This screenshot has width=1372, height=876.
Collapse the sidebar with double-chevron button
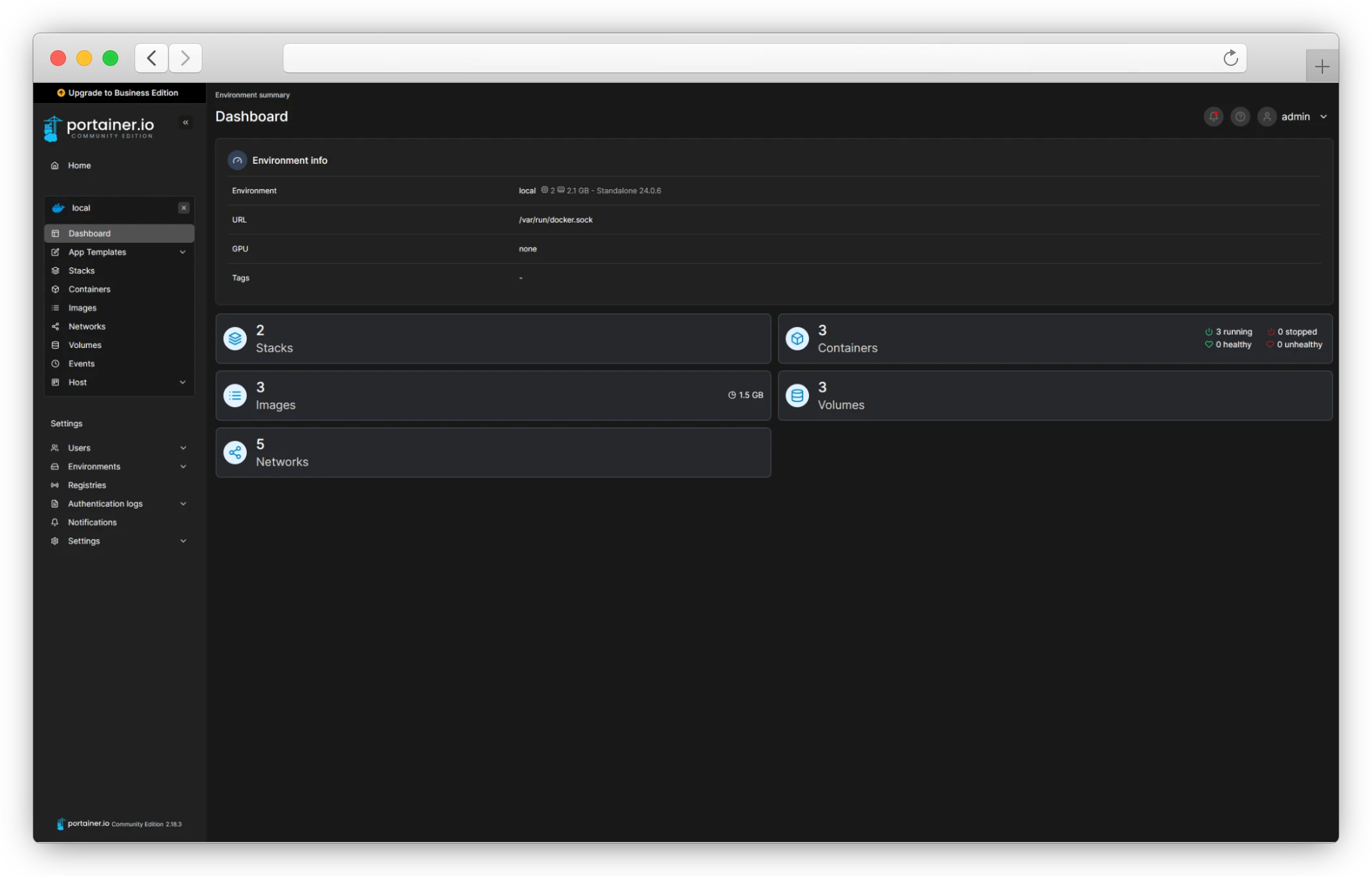click(x=185, y=123)
